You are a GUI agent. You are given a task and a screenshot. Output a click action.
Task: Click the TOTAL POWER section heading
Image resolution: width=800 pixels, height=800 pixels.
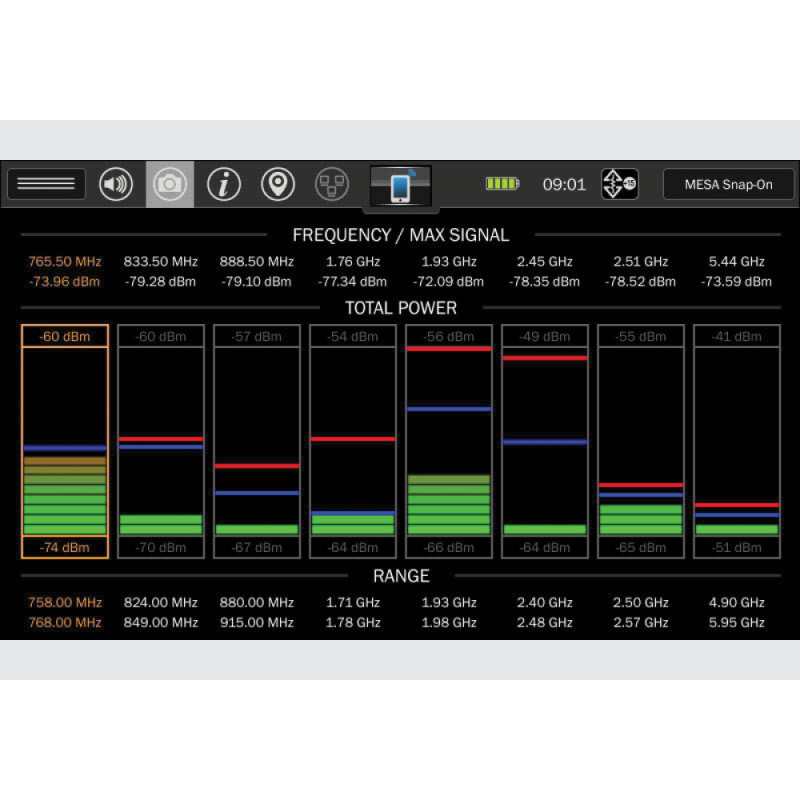tap(401, 308)
